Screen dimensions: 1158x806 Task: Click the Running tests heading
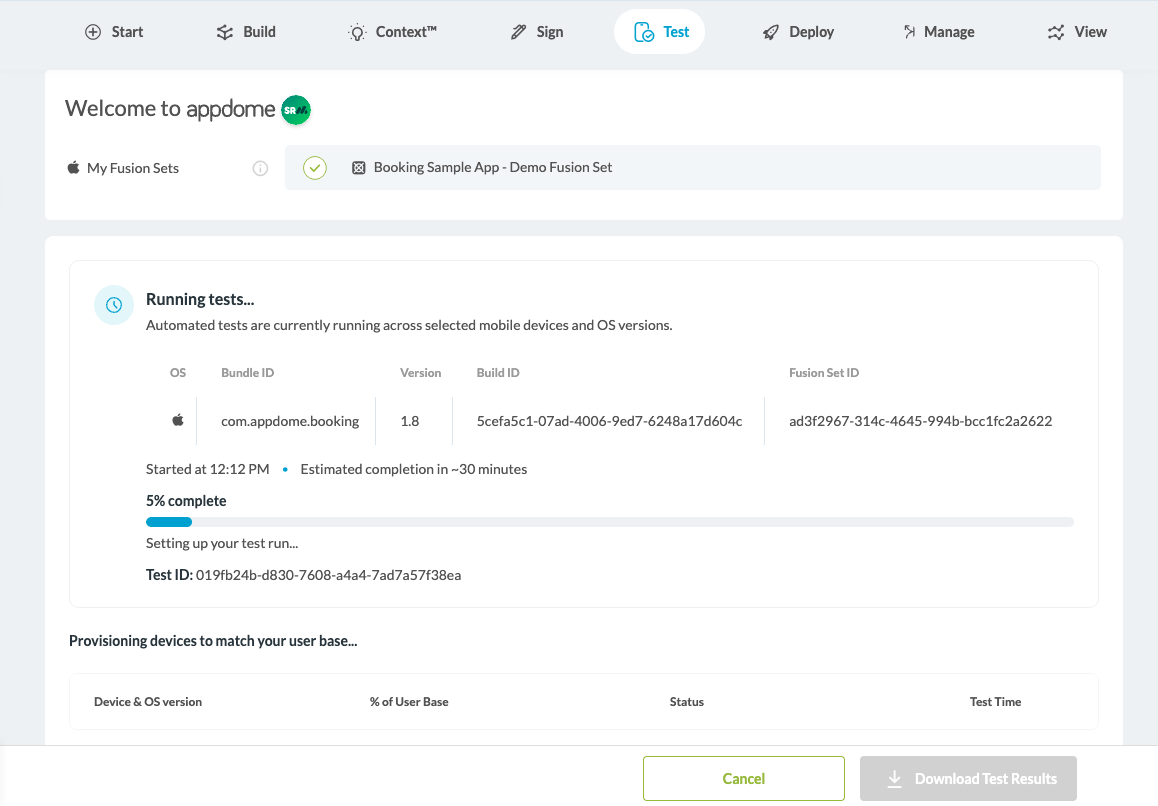(x=200, y=299)
